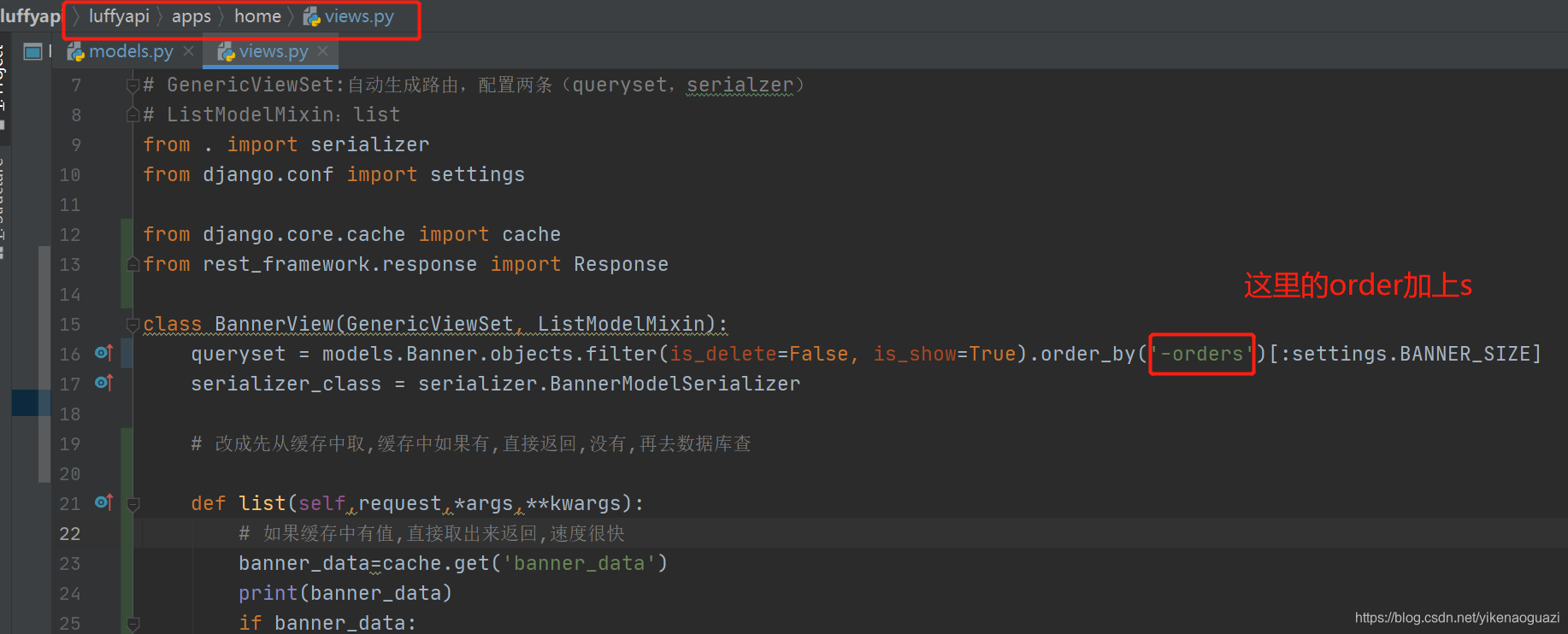Click the Python file icon in the breadcrumb
The height and width of the screenshot is (634, 1568).
(312, 17)
